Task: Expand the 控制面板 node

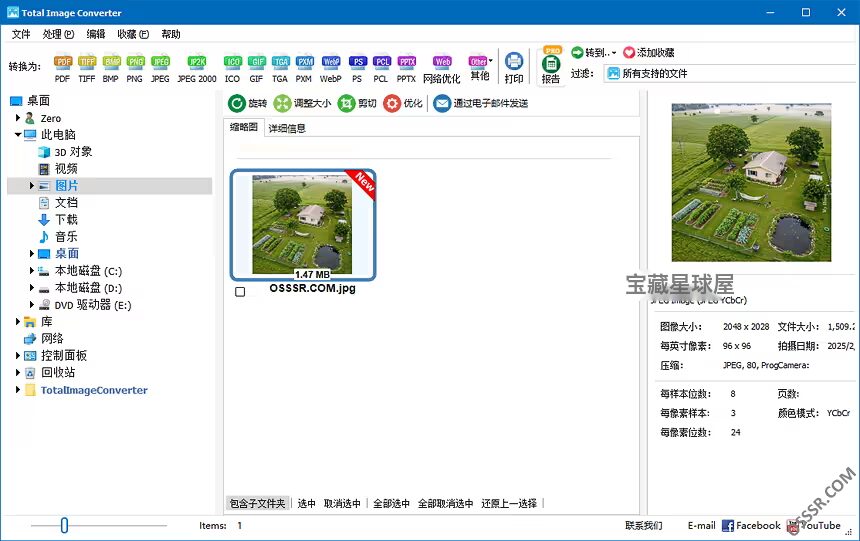Action: click(x=18, y=356)
